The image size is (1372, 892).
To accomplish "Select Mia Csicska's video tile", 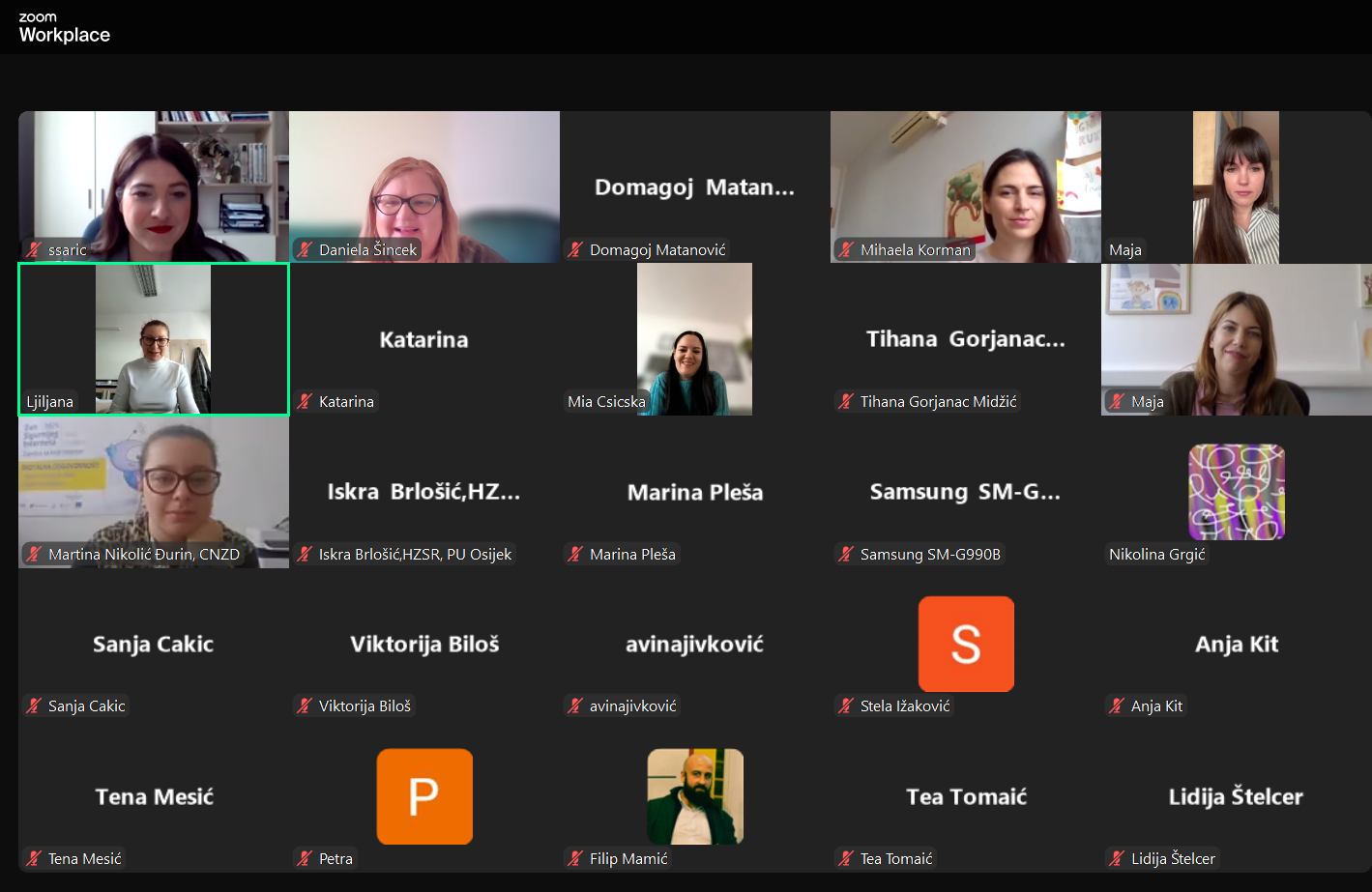I will [695, 339].
